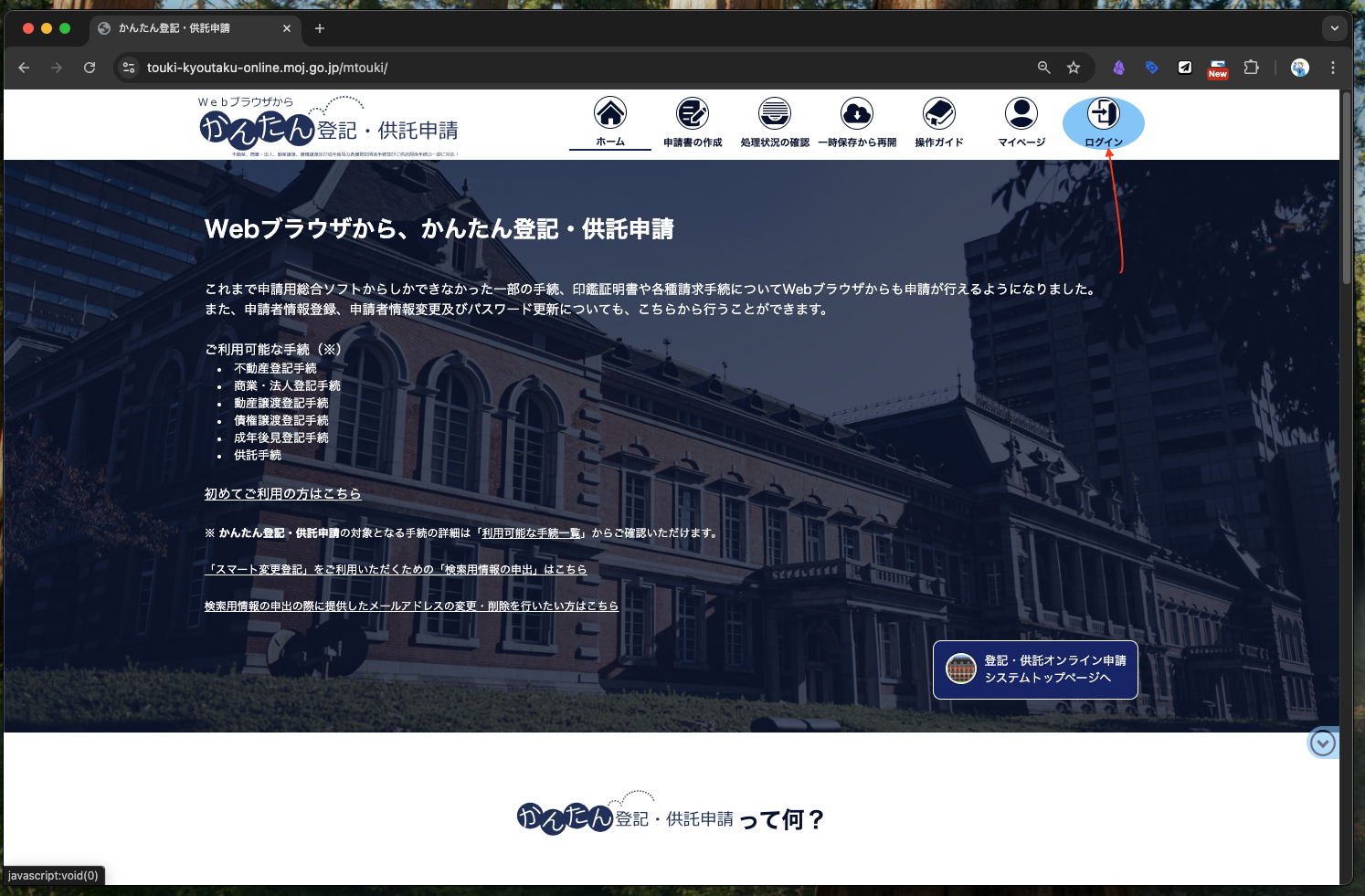Click the page scroll-down chevron circle button

pyautogui.click(x=1322, y=743)
